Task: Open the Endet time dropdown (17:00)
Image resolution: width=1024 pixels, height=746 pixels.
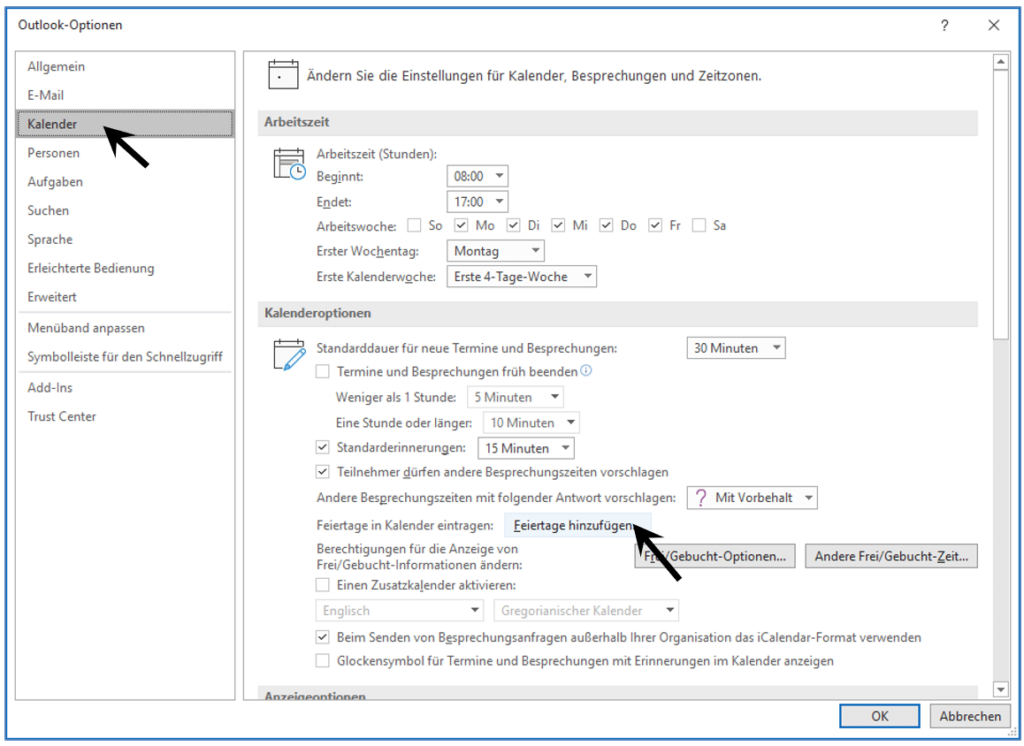Action: (x=477, y=201)
